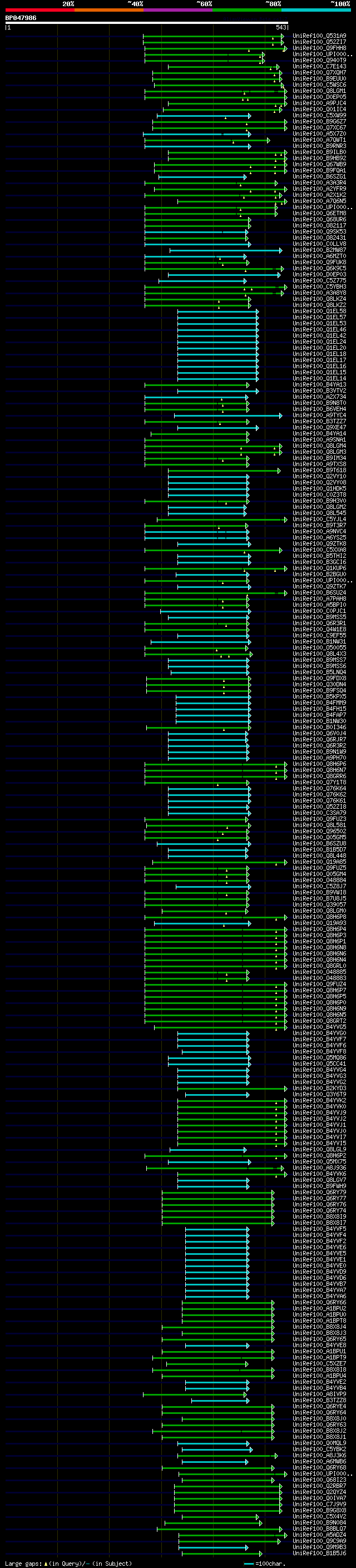Screen dimensions: 356x1568
Task: Select the label UniRef100_A5X7Z0
Action: 319,134
